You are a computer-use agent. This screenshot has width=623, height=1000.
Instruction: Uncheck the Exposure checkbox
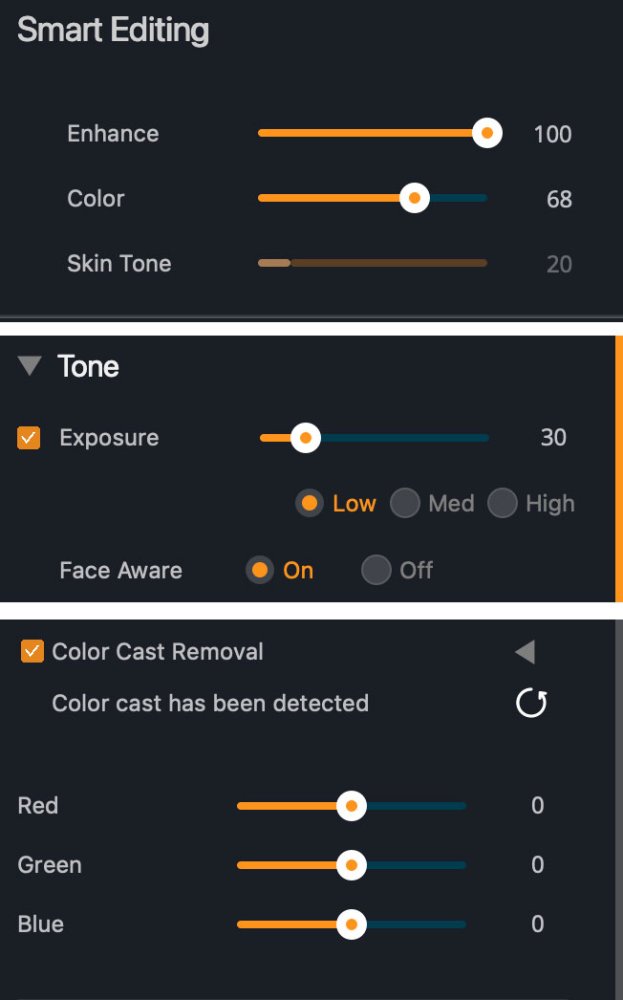pyautogui.click(x=28, y=437)
